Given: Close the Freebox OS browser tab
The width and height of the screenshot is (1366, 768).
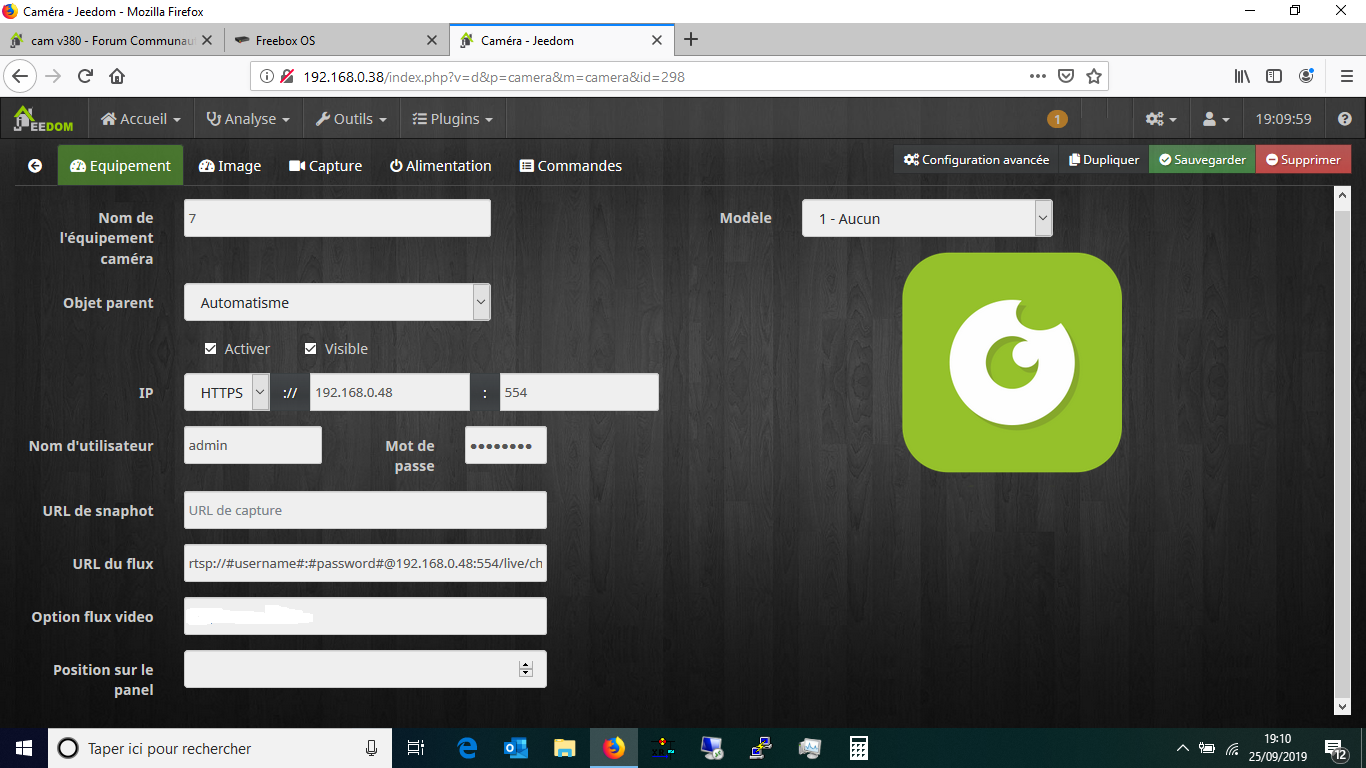Looking at the screenshot, I should [x=431, y=40].
